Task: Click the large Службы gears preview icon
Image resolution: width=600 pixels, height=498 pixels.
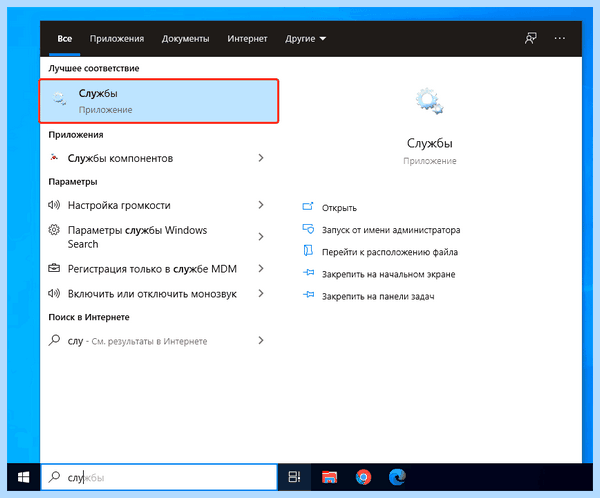Action: (x=429, y=101)
